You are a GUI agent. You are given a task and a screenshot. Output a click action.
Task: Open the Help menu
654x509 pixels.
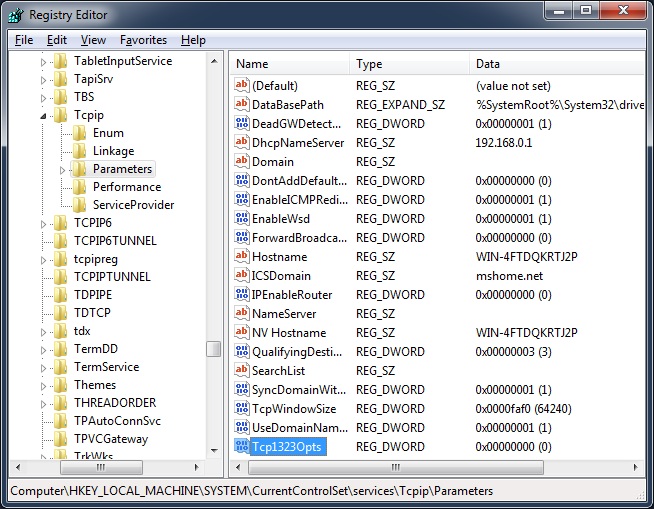pyautogui.click(x=193, y=40)
